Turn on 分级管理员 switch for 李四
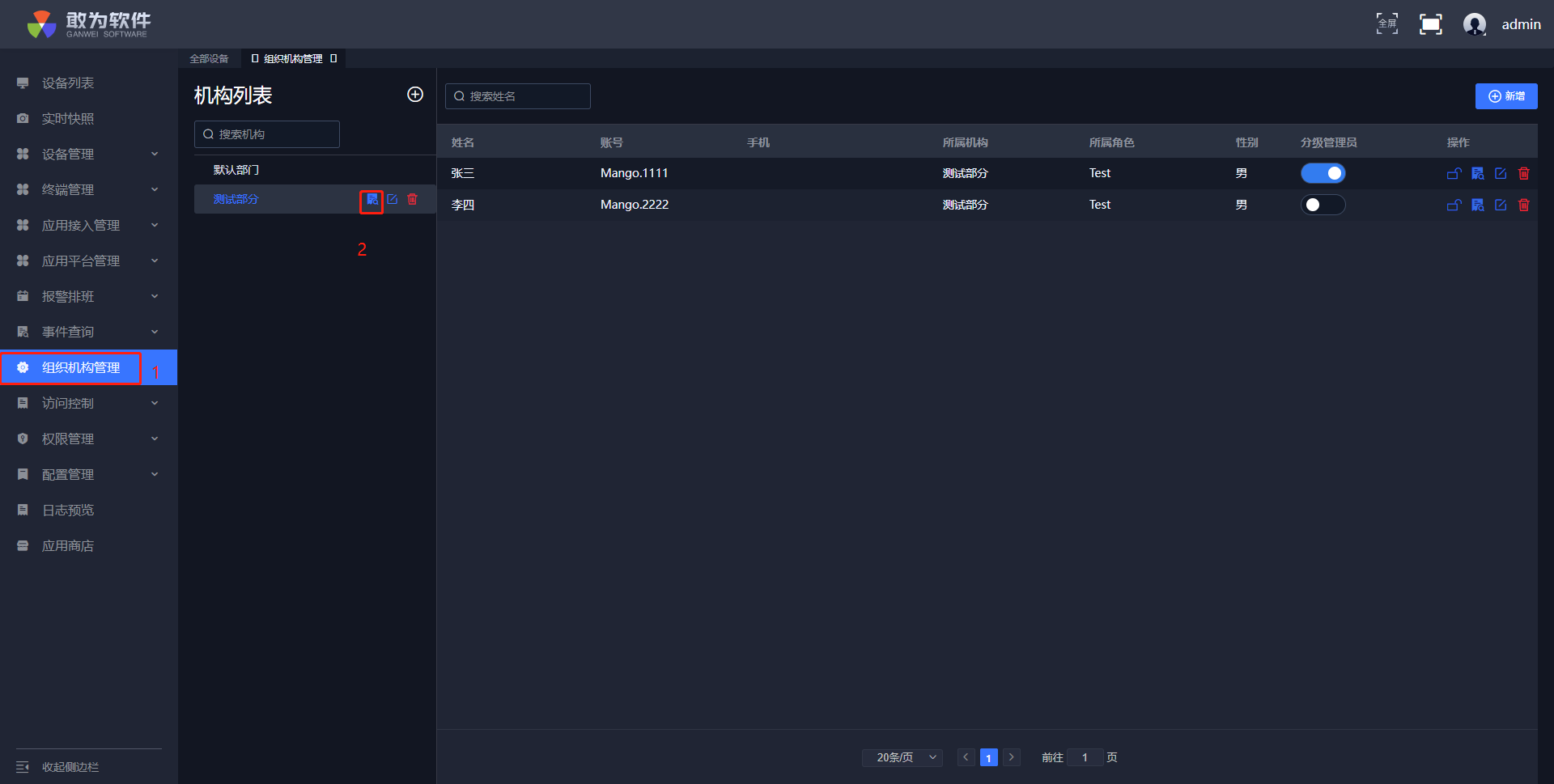 (1323, 205)
